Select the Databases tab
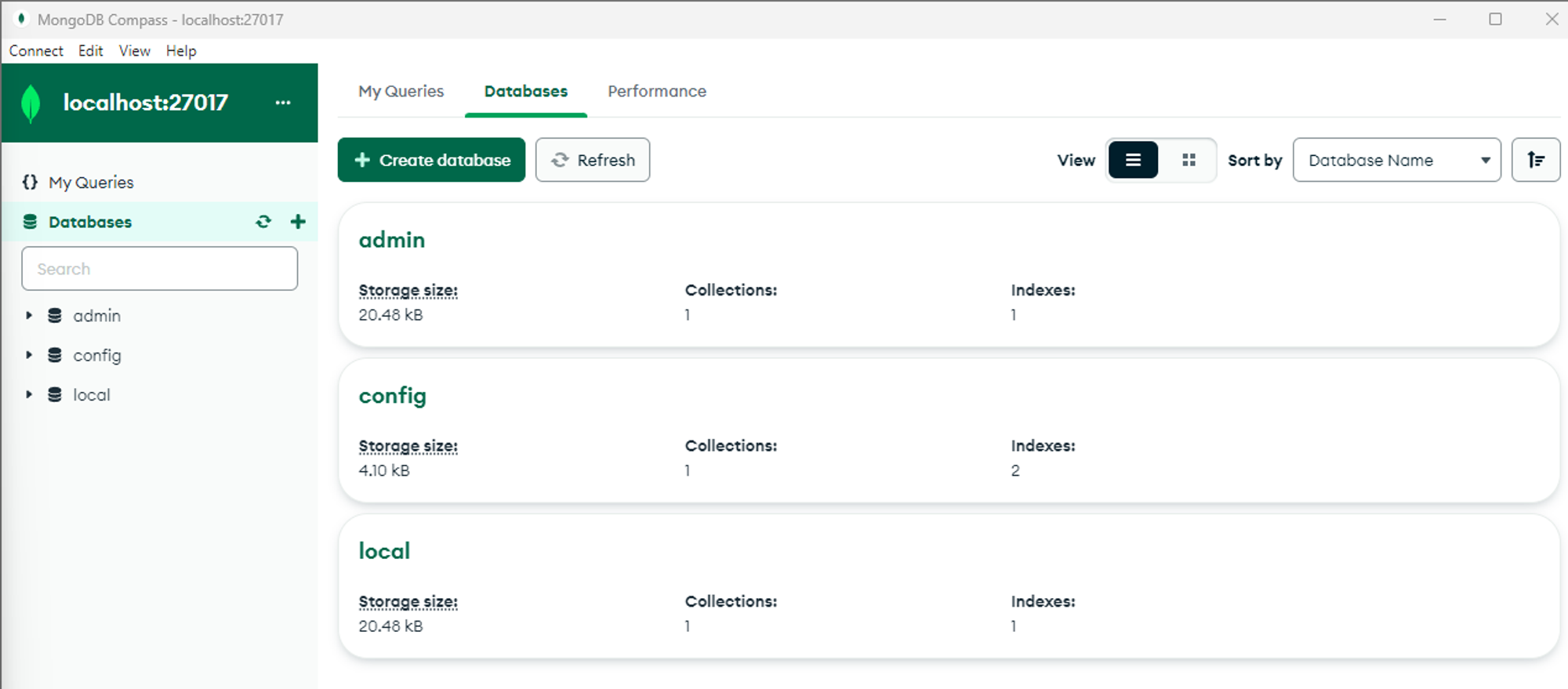The height and width of the screenshot is (689, 1568). tap(526, 91)
